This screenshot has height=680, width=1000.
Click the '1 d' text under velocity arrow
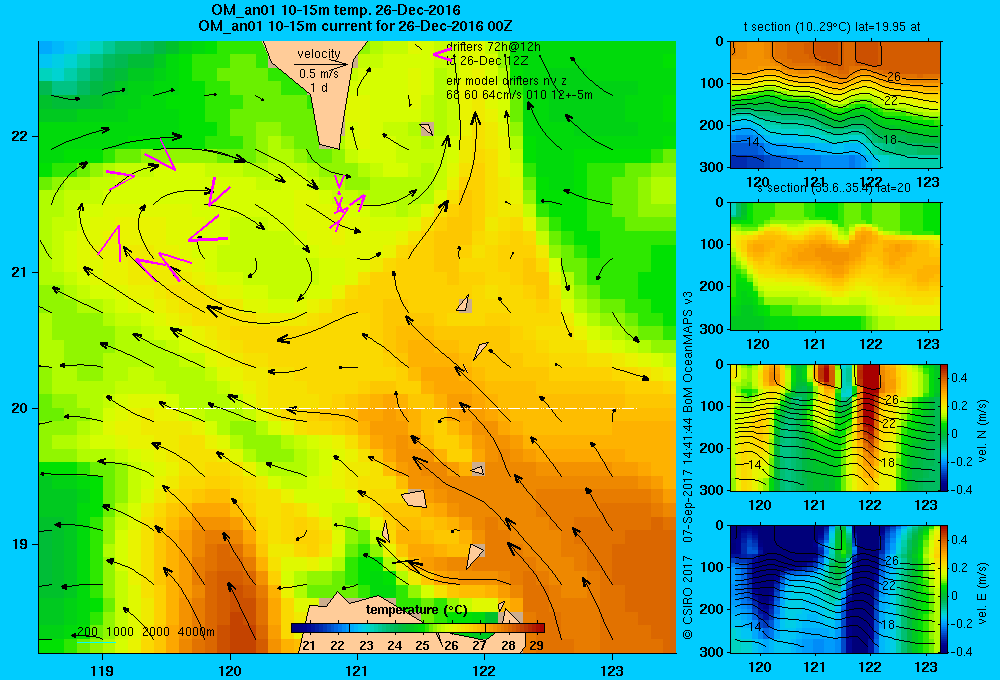click(319, 87)
